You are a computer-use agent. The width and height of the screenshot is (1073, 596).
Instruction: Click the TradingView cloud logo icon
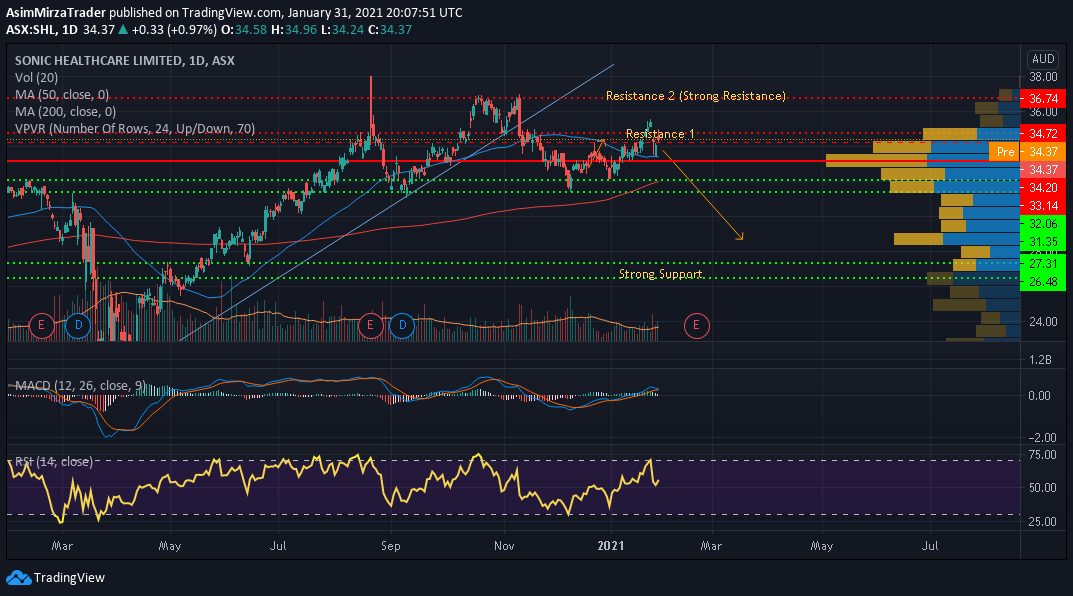coord(18,578)
